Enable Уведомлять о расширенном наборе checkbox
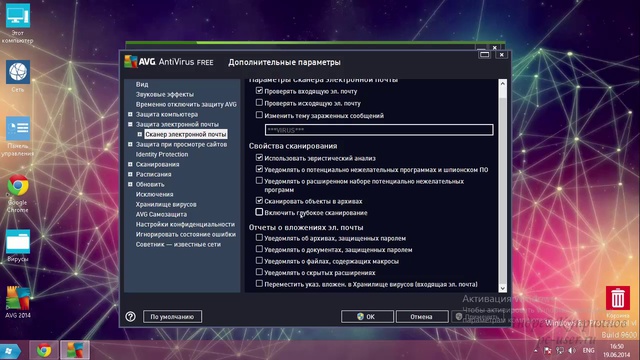Image resolution: width=640 pixels, height=360 pixels. pyautogui.click(x=259, y=180)
